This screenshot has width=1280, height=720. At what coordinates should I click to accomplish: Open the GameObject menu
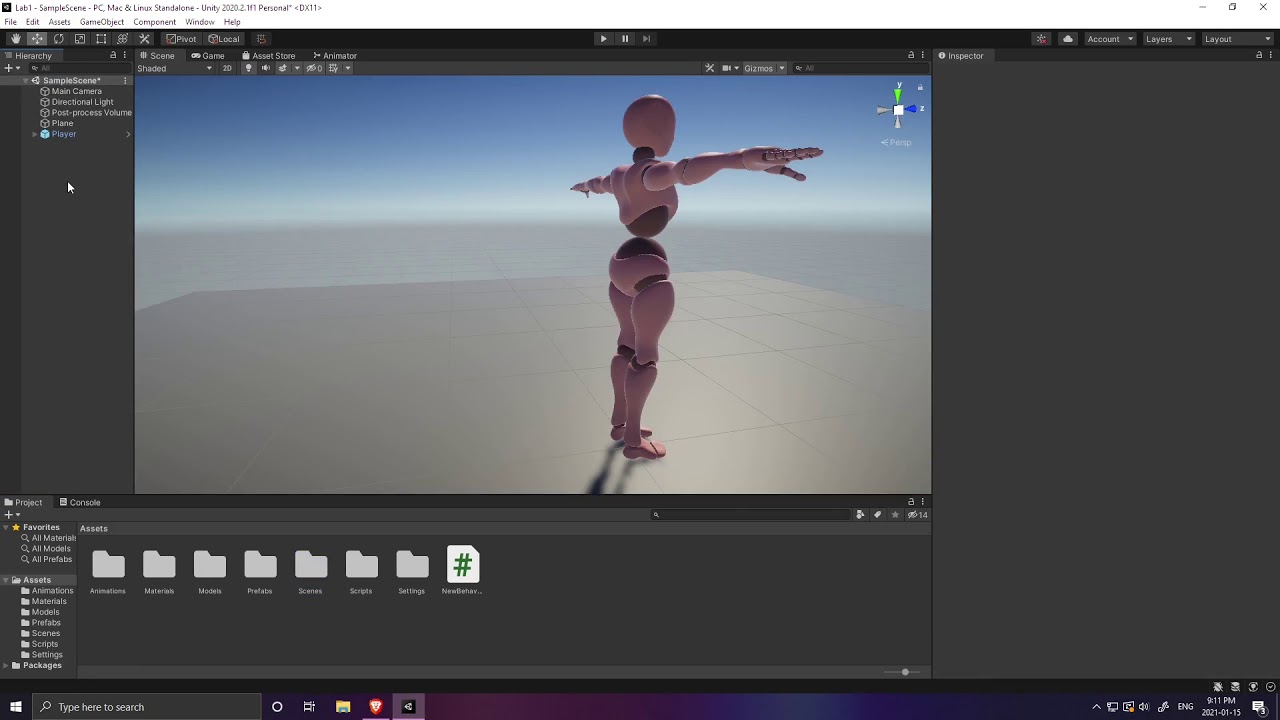(x=102, y=22)
